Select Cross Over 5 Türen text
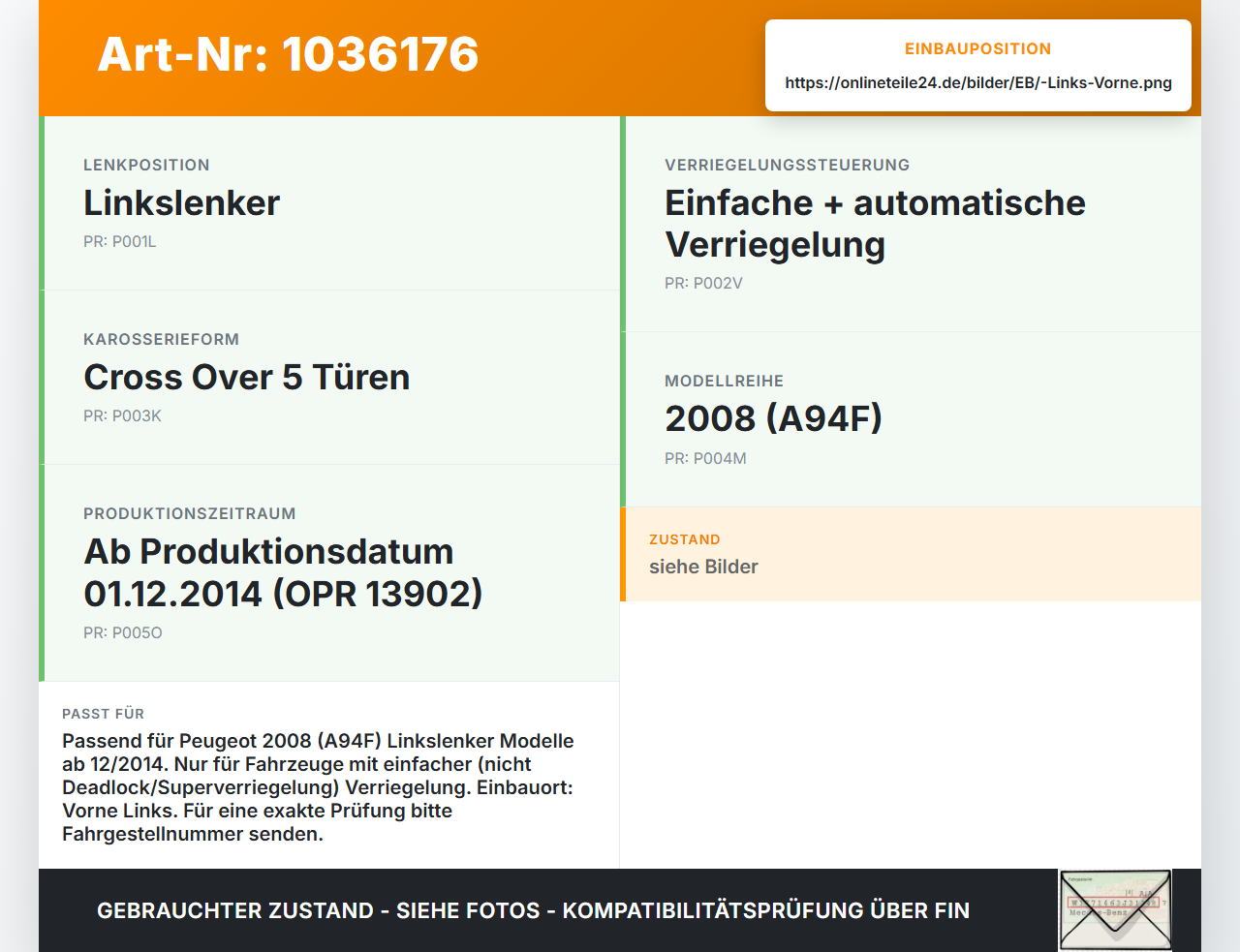This screenshot has height=952, width=1240. coord(247,378)
